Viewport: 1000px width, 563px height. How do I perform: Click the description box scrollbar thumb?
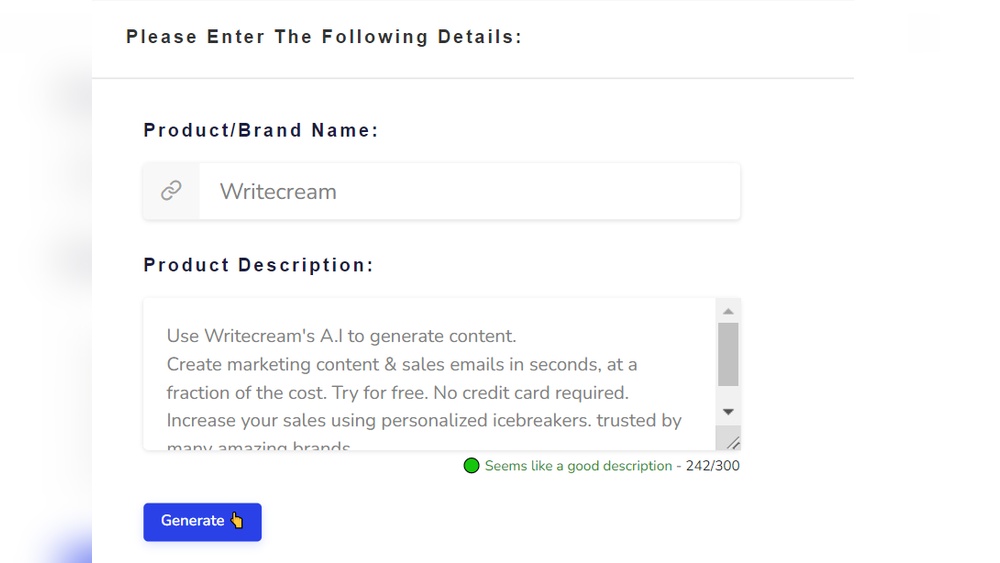(x=728, y=354)
